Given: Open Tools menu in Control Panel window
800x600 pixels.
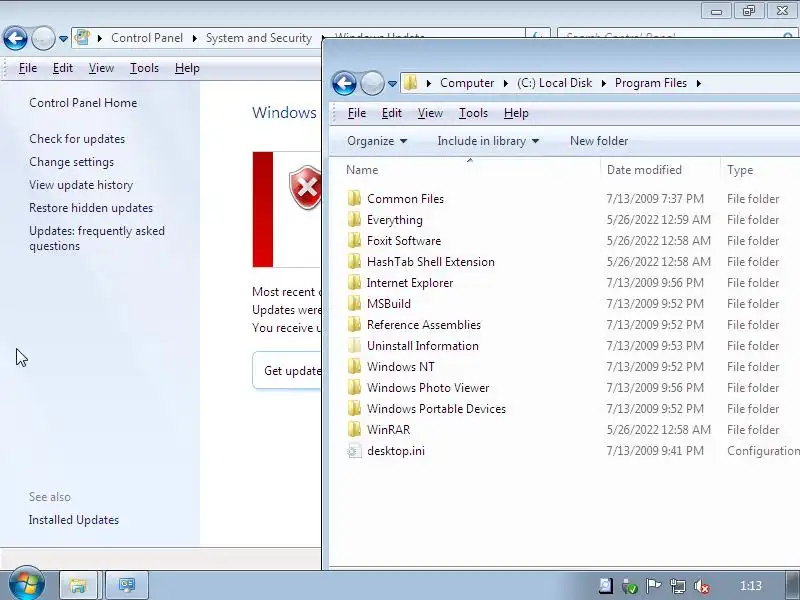Looking at the screenshot, I should coord(144,68).
